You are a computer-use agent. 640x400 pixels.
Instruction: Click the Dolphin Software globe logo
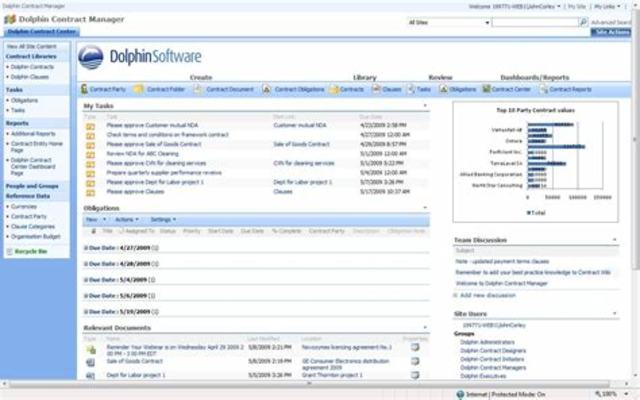coord(91,57)
